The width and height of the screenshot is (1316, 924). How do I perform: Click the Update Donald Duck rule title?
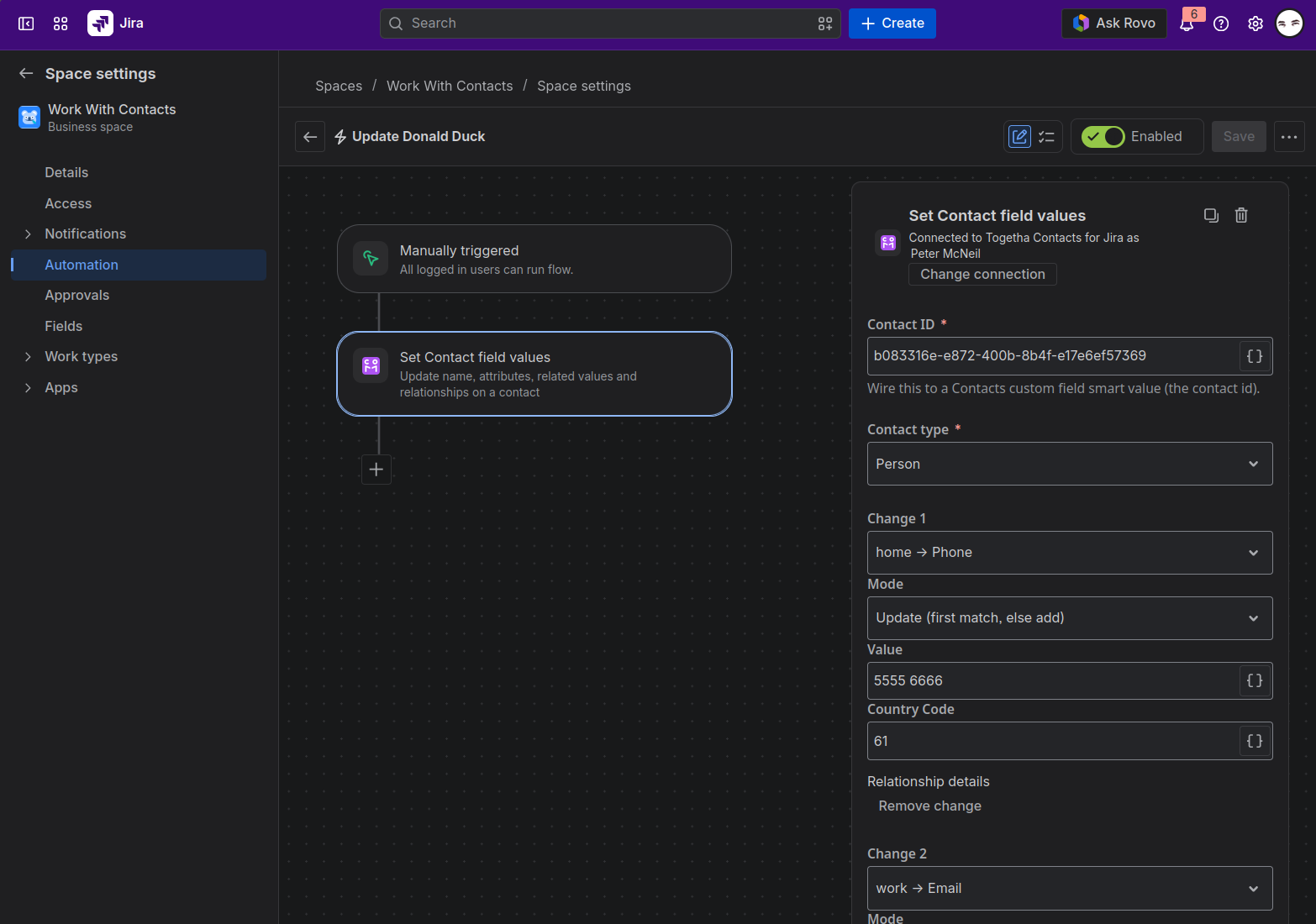(418, 136)
